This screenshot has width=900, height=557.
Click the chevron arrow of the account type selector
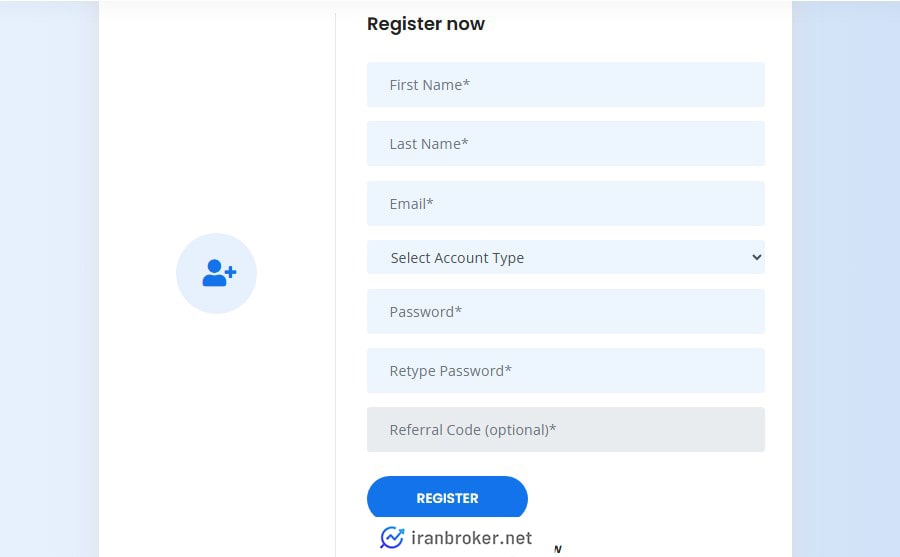757,257
